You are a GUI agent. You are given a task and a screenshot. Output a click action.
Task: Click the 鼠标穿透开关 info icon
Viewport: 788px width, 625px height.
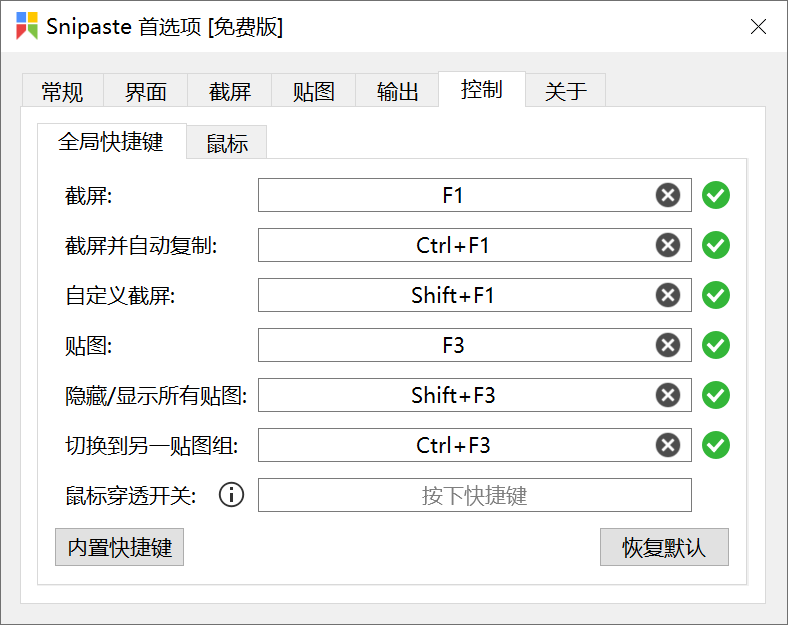(x=232, y=495)
